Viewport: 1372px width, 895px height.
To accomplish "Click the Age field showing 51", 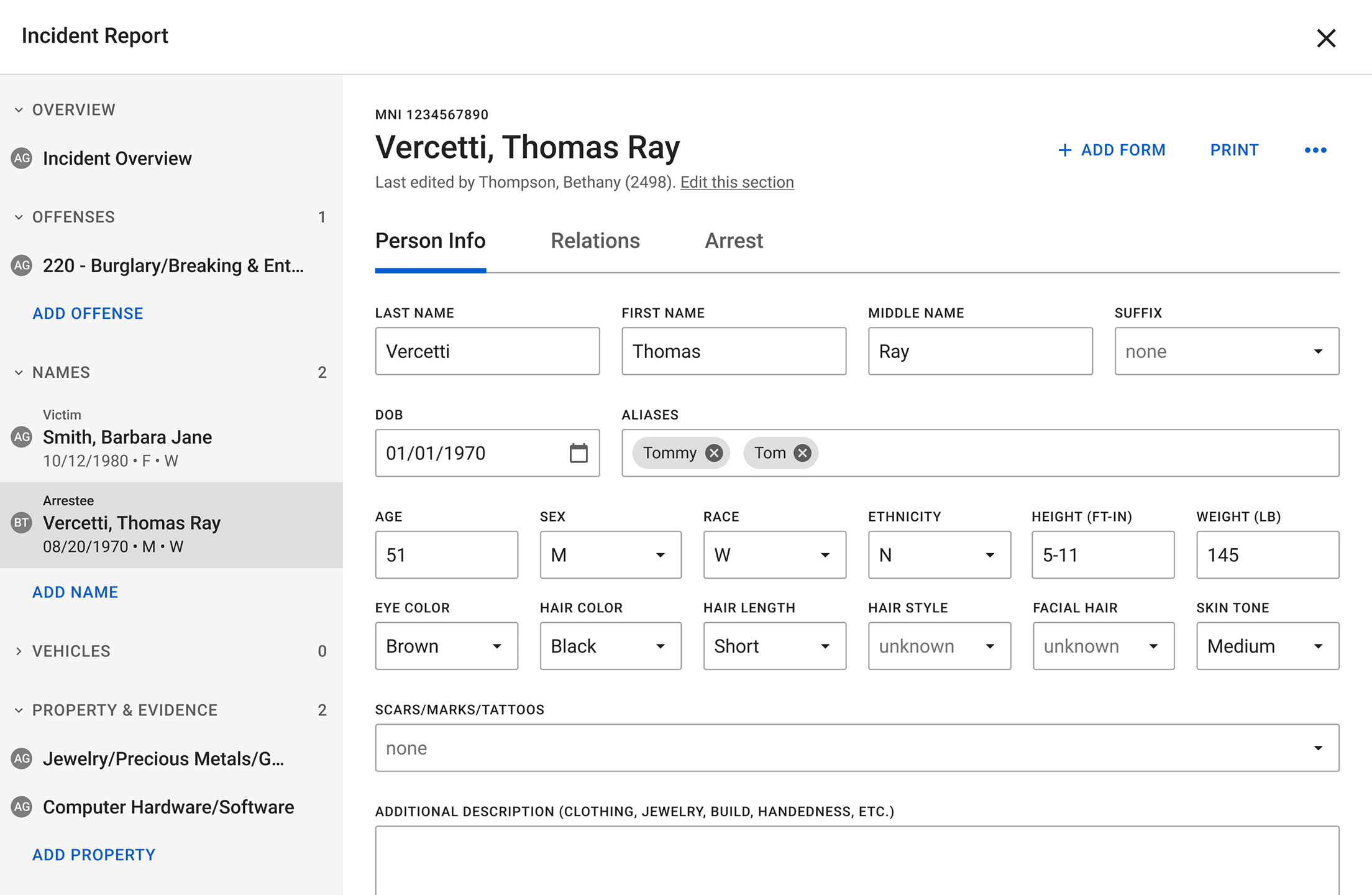I will click(x=446, y=554).
